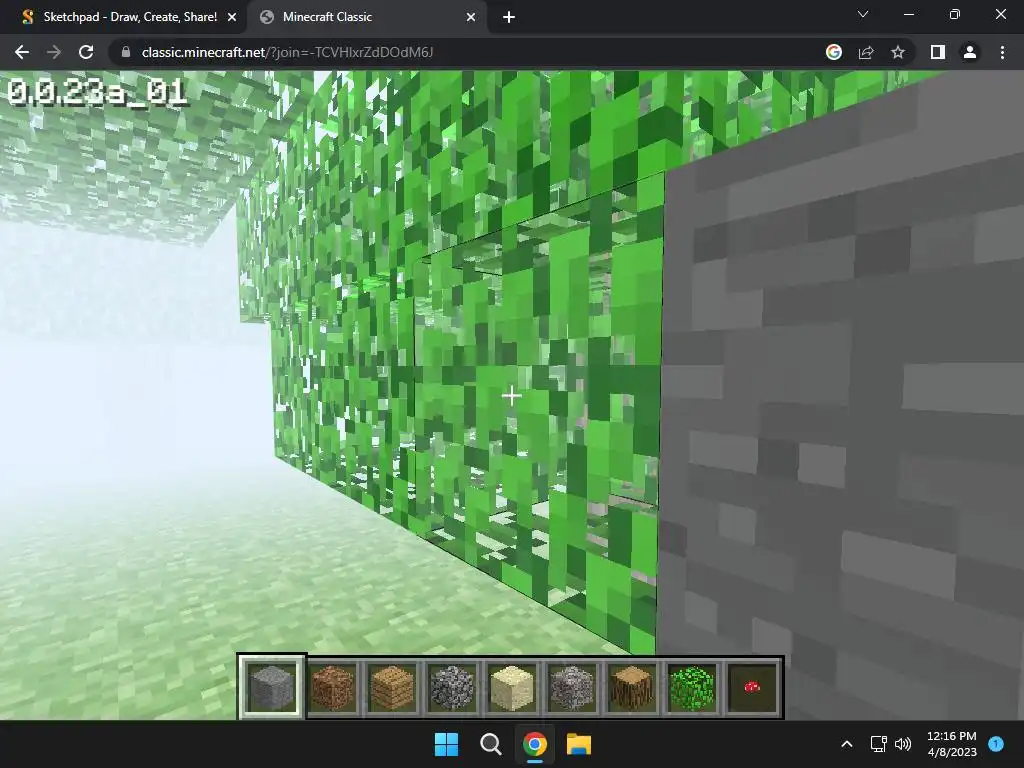Select the gravel block in the hotbar

(x=571, y=687)
